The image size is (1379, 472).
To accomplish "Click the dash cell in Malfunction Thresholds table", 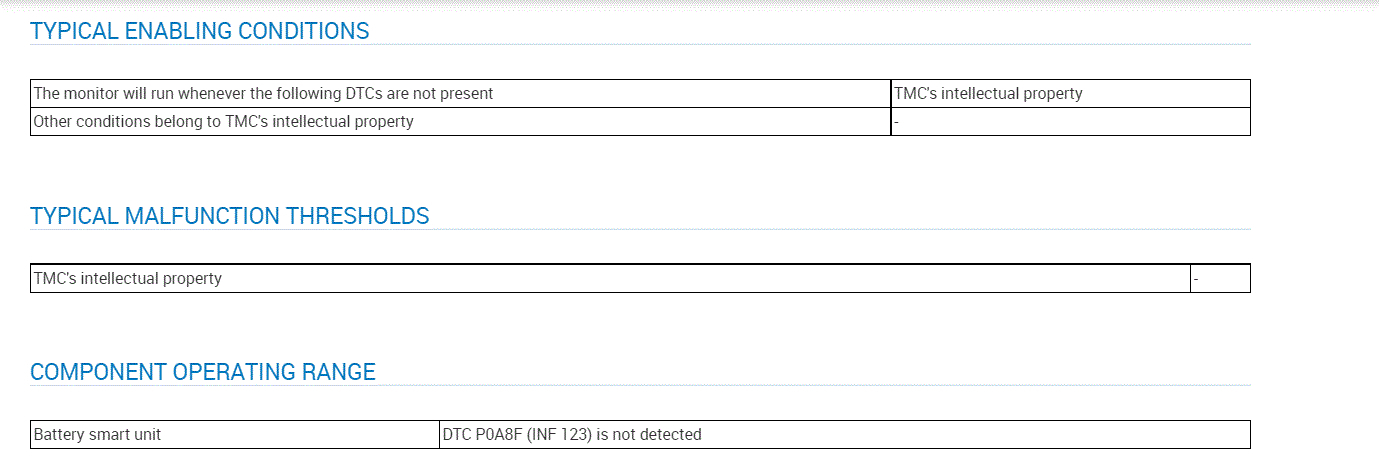I will click(1220, 278).
